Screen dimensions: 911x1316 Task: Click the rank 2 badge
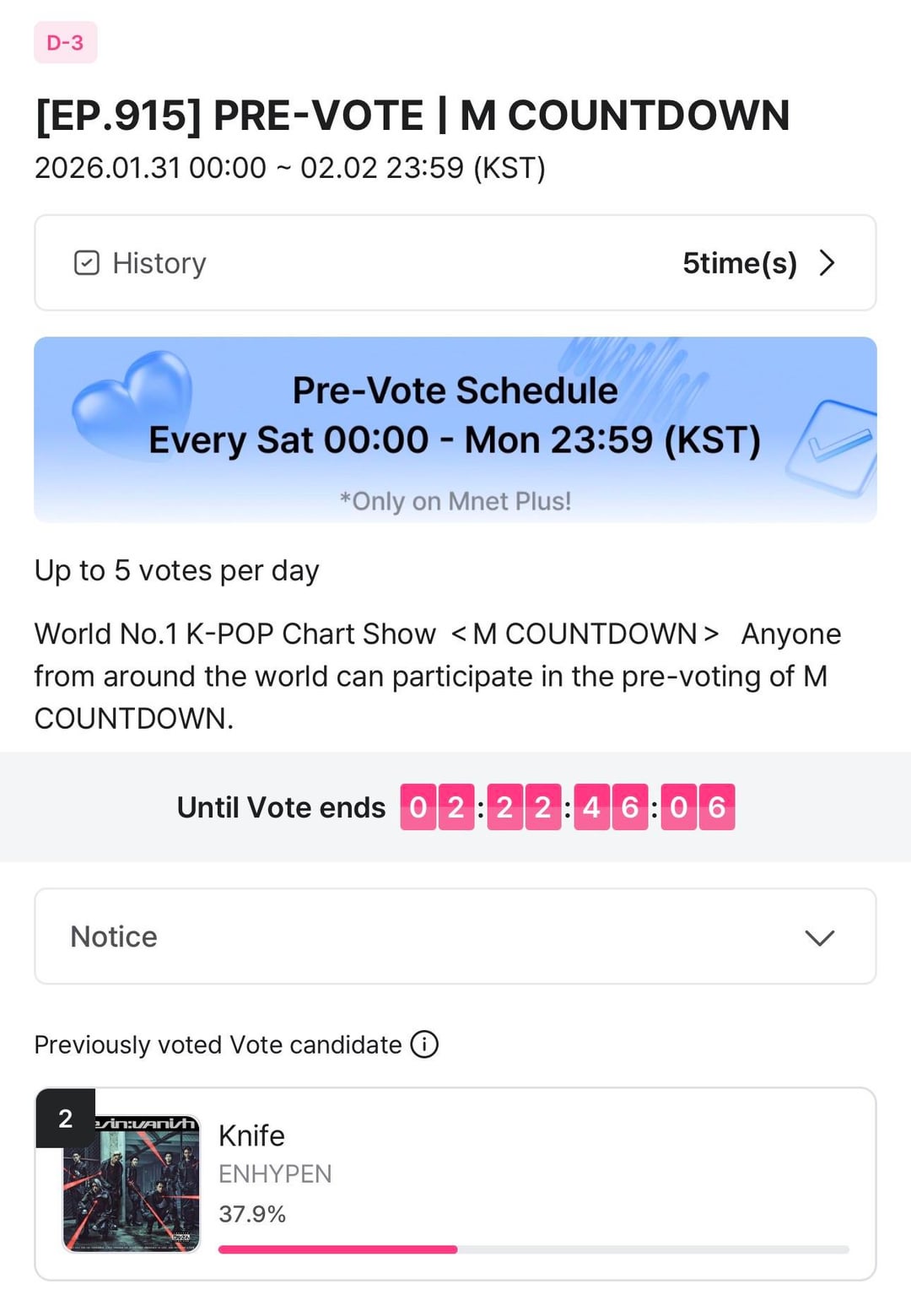[x=65, y=1119]
